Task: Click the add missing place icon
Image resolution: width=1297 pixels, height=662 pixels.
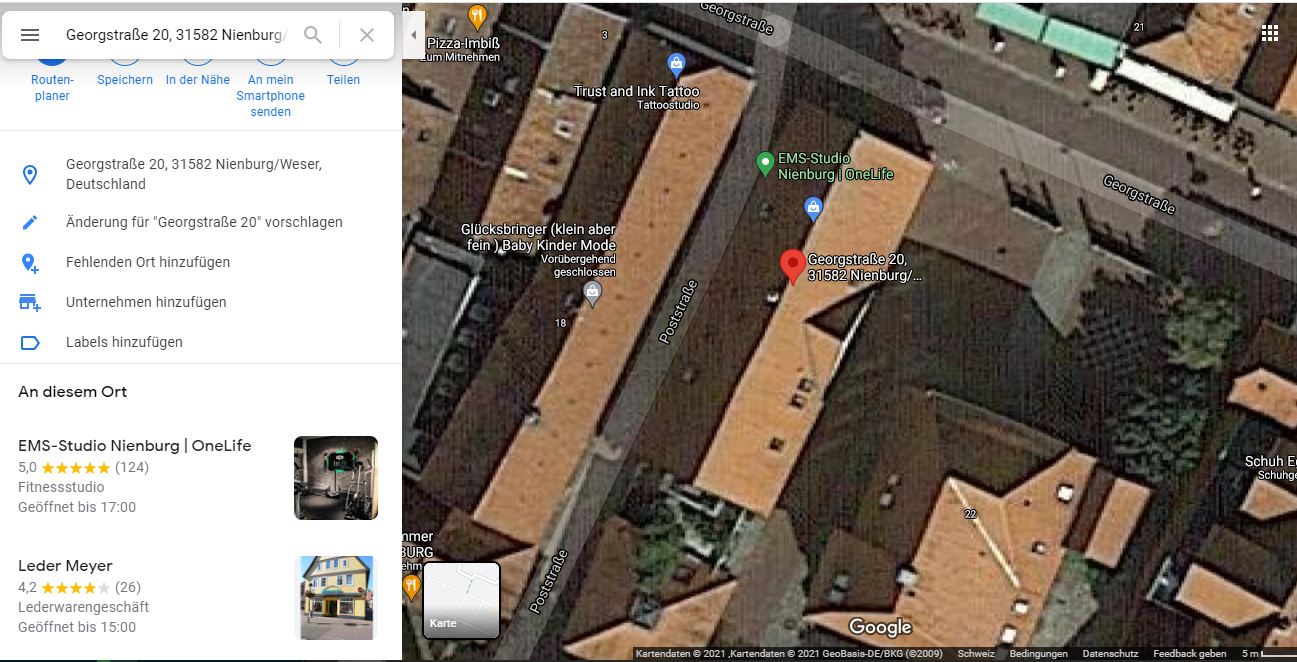Action: coord(30,263)
